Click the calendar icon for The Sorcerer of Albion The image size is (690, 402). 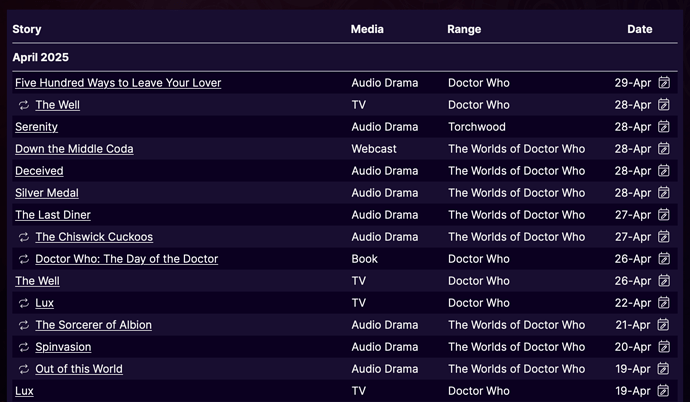pyautogui.click(x=663, y=325)
